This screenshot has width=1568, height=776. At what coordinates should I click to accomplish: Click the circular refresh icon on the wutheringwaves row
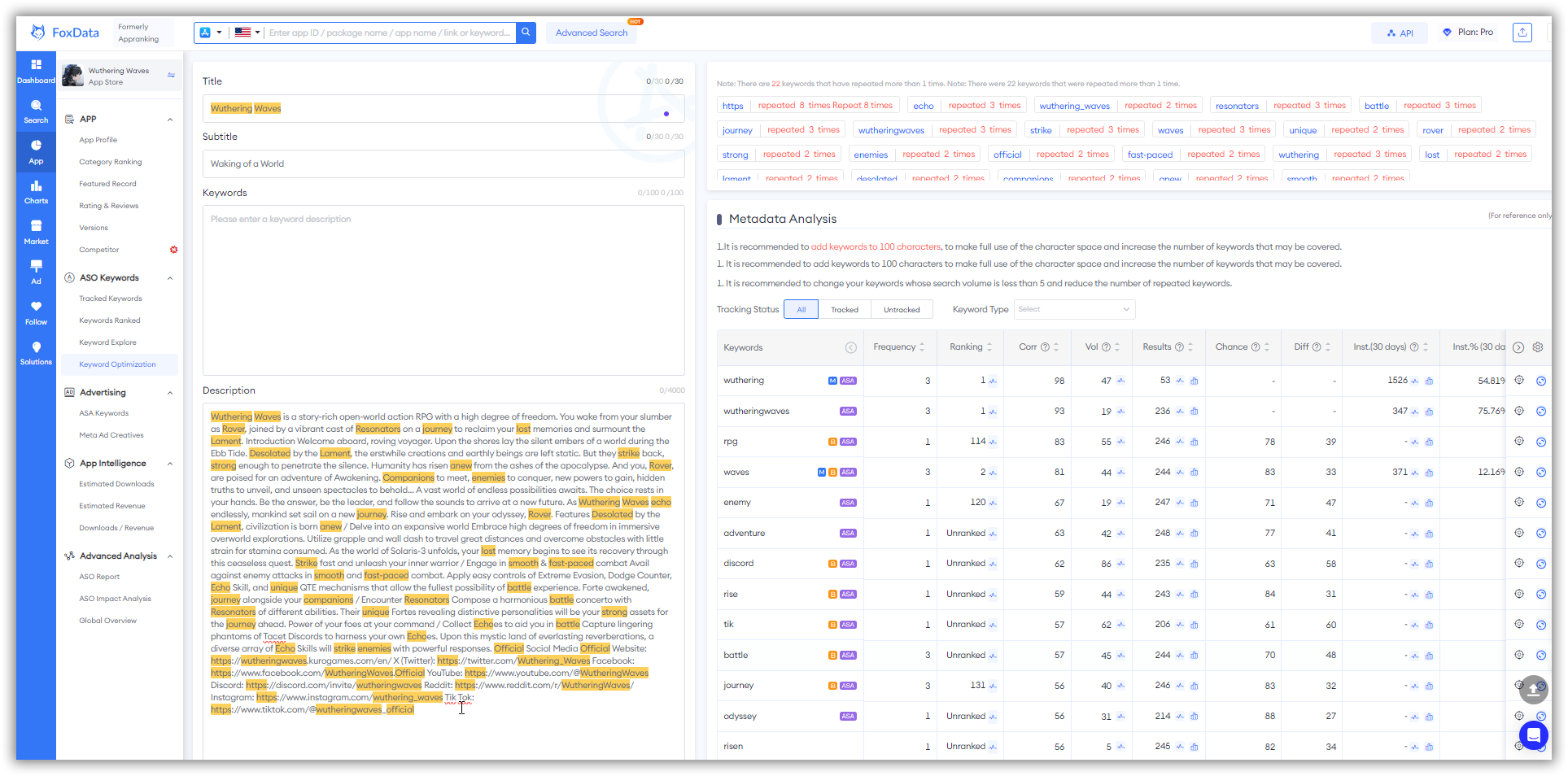[1541, 412]
